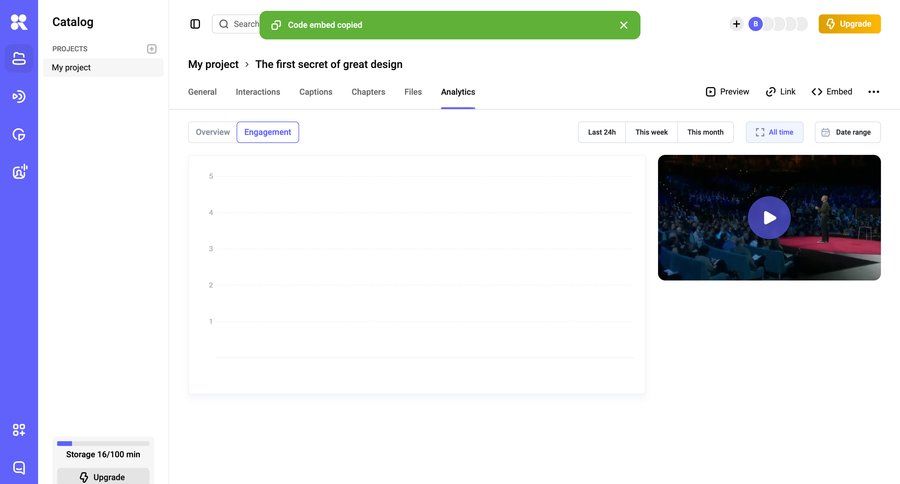Click the yellow Upgrade button in header
The height and width of the screenshot is (484, 900).
(849, 24)
